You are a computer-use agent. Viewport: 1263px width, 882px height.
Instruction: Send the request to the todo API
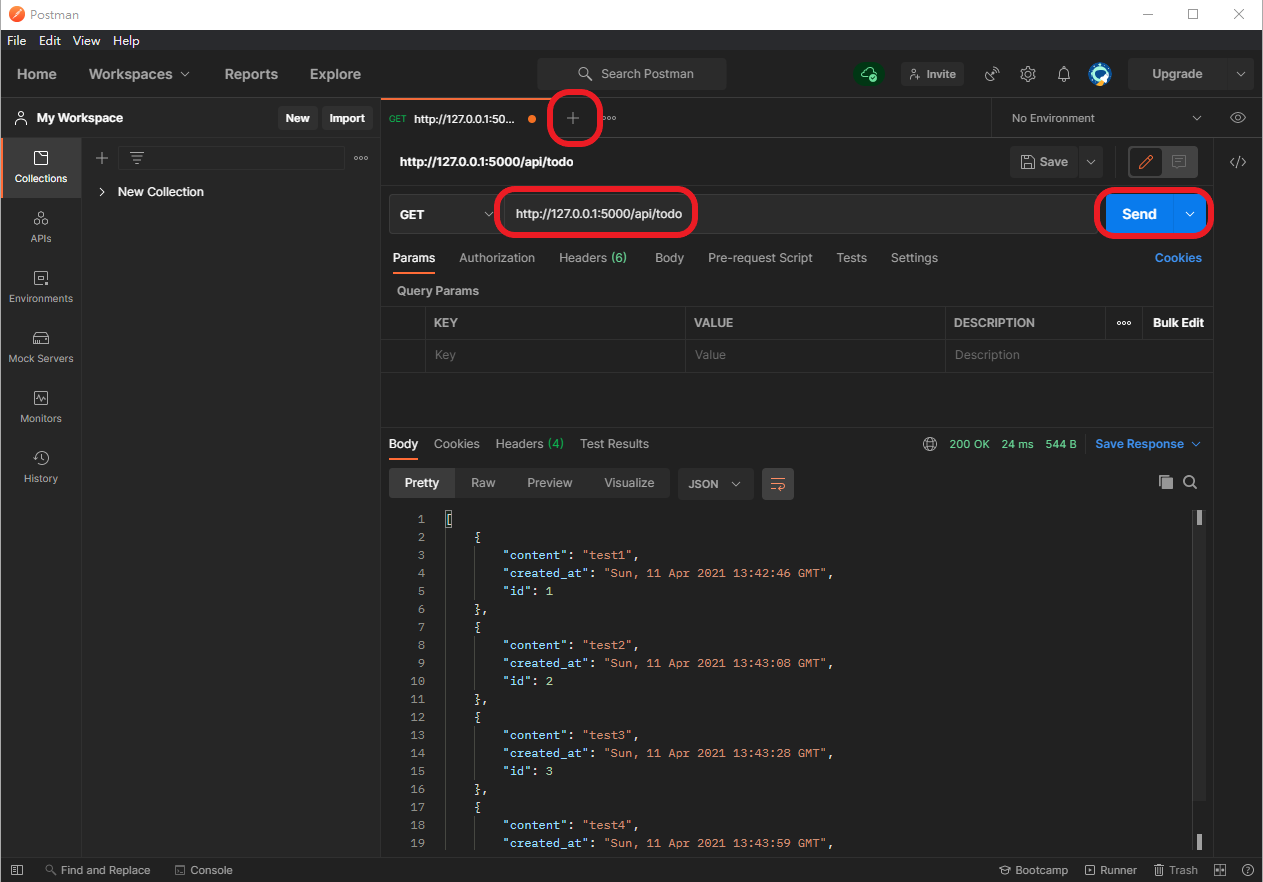click(1138, 213)
